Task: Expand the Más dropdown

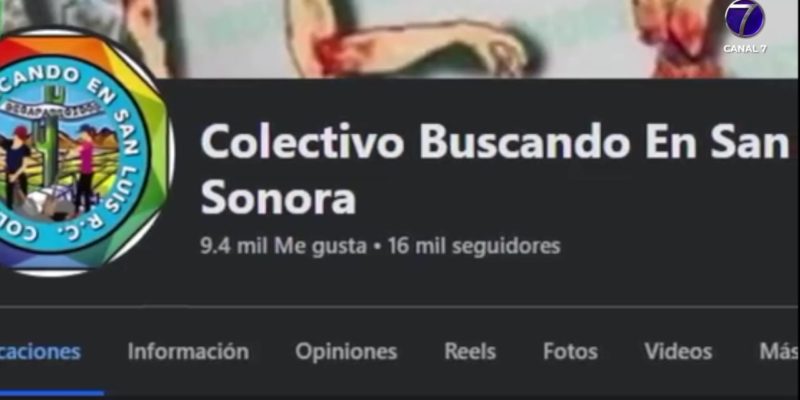Action: click(779, 352)
